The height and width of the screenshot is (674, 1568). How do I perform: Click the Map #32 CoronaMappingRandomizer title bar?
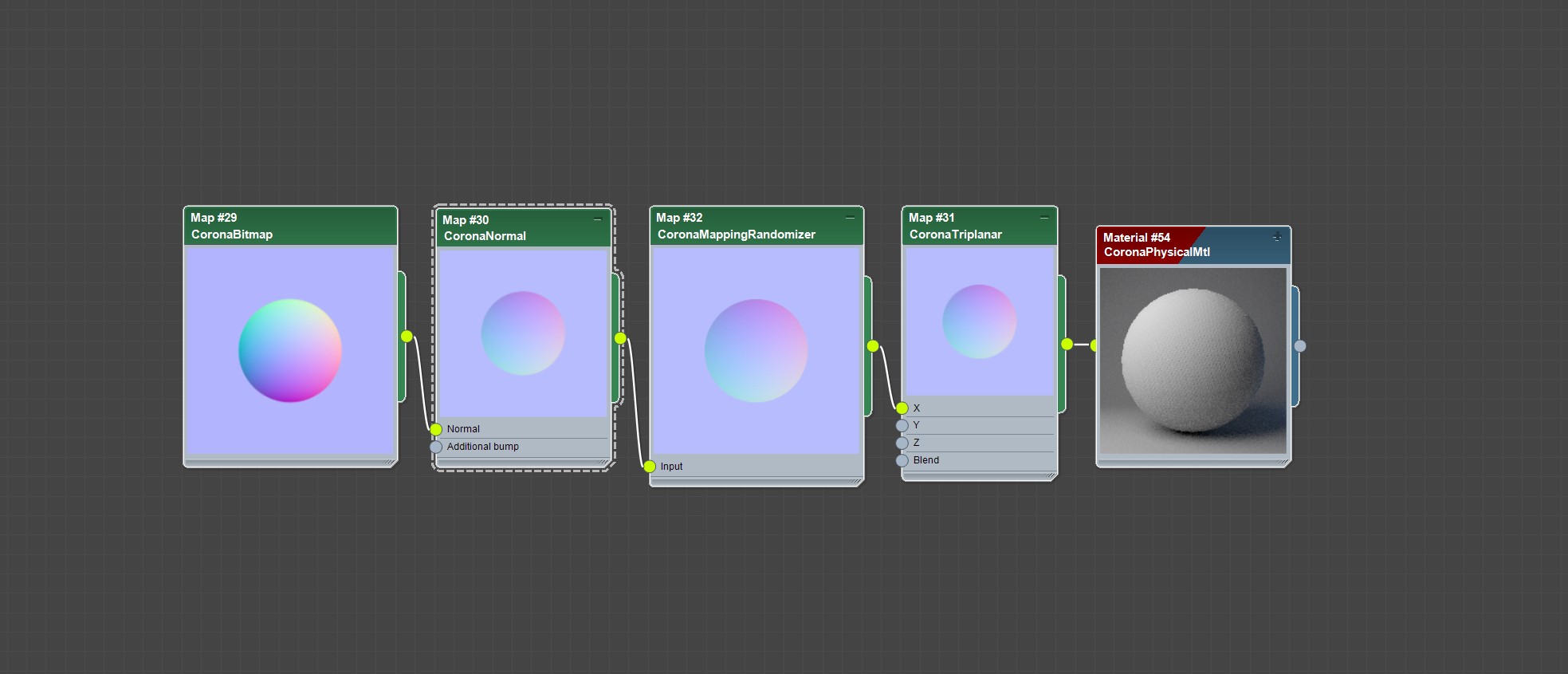(756, 226)
